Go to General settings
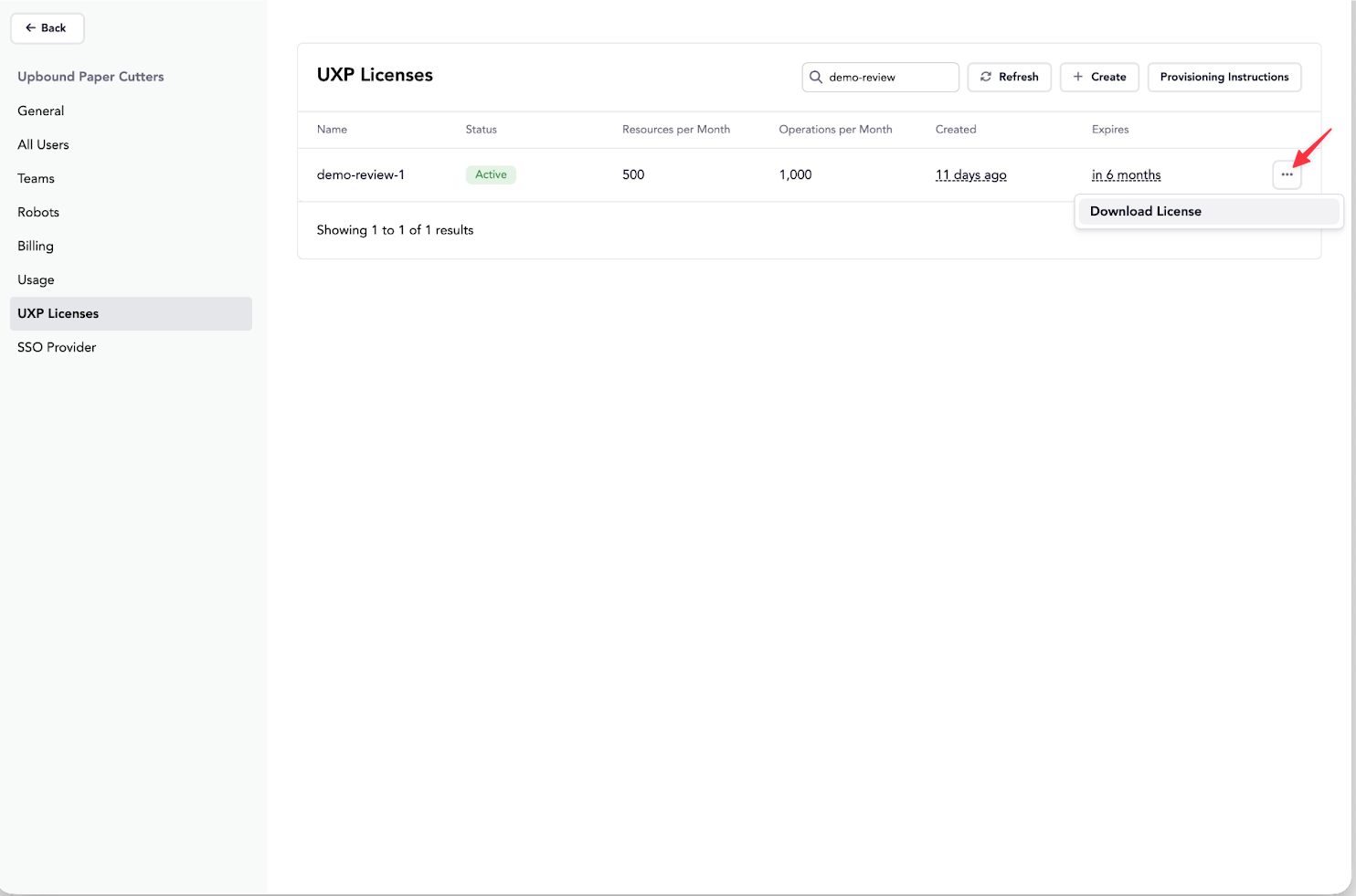This screenshot has width=1356, height=896. (x=41, y=111)
